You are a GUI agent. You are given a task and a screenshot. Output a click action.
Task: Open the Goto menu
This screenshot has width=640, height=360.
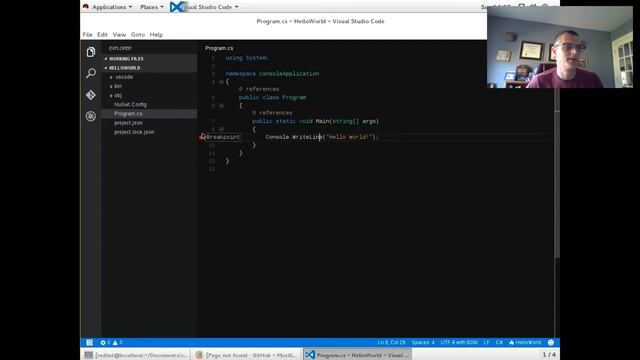138,35
